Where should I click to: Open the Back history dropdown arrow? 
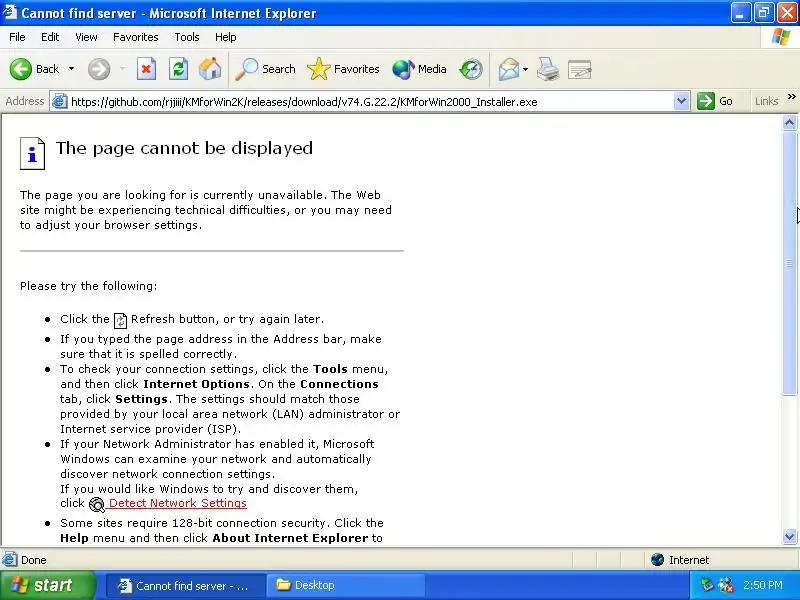(x=71, y=69)
